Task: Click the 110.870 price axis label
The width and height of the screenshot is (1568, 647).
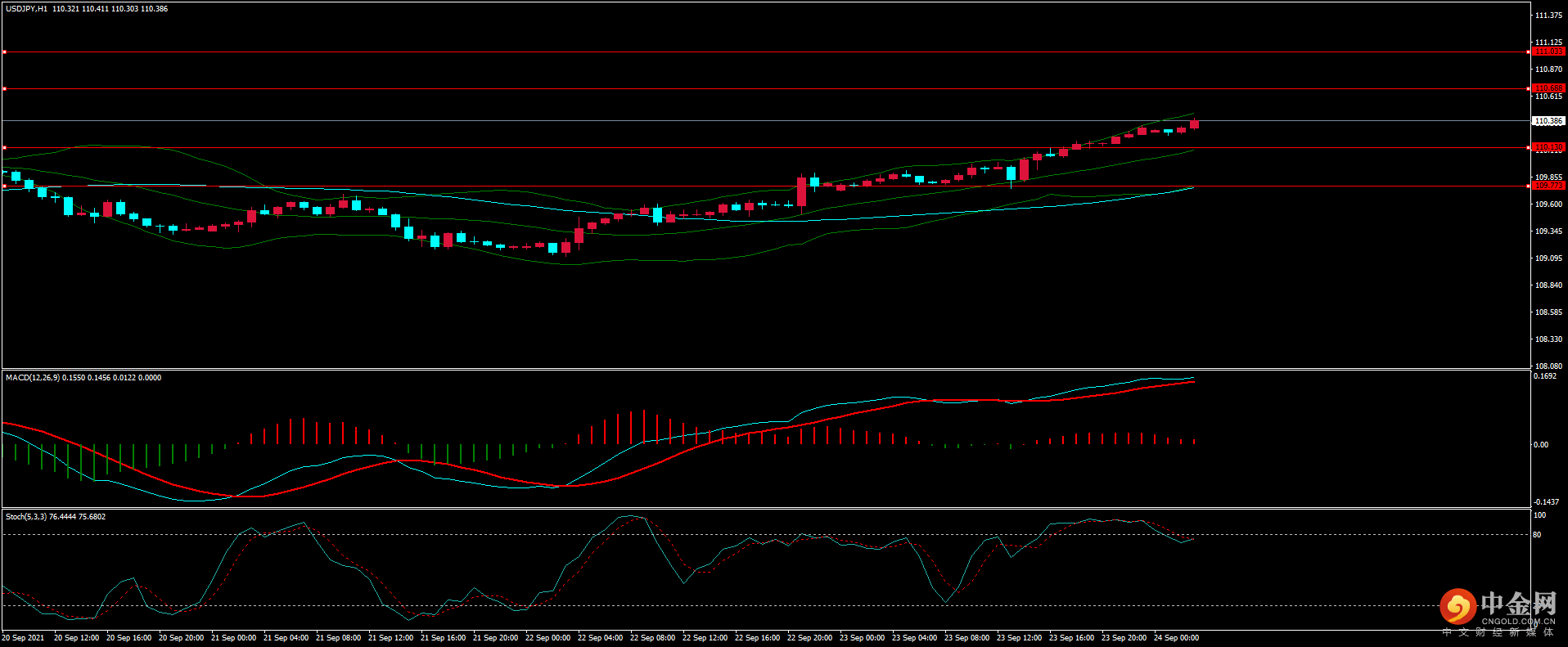Action: (1548, 70)
